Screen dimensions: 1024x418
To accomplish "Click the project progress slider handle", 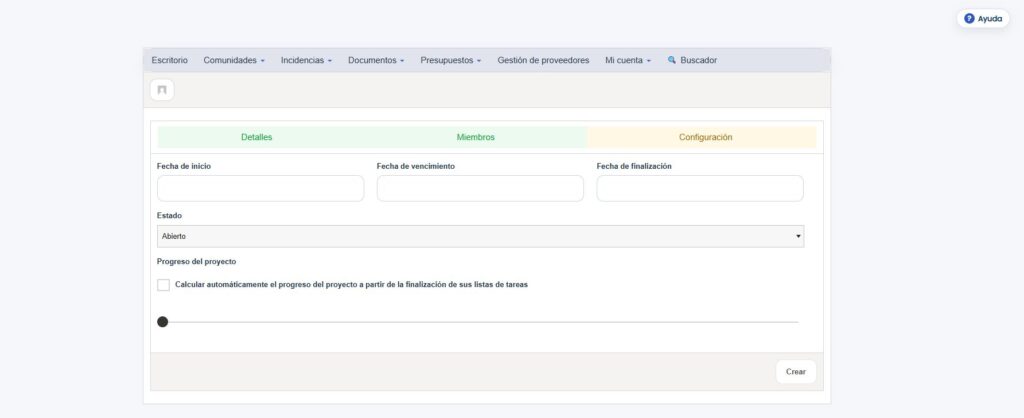I will [x=163, y=322].
